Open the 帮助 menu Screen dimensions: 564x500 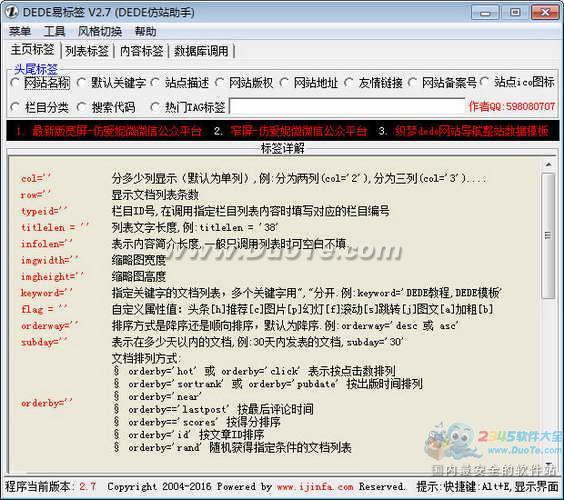click(x=146, y=32)
